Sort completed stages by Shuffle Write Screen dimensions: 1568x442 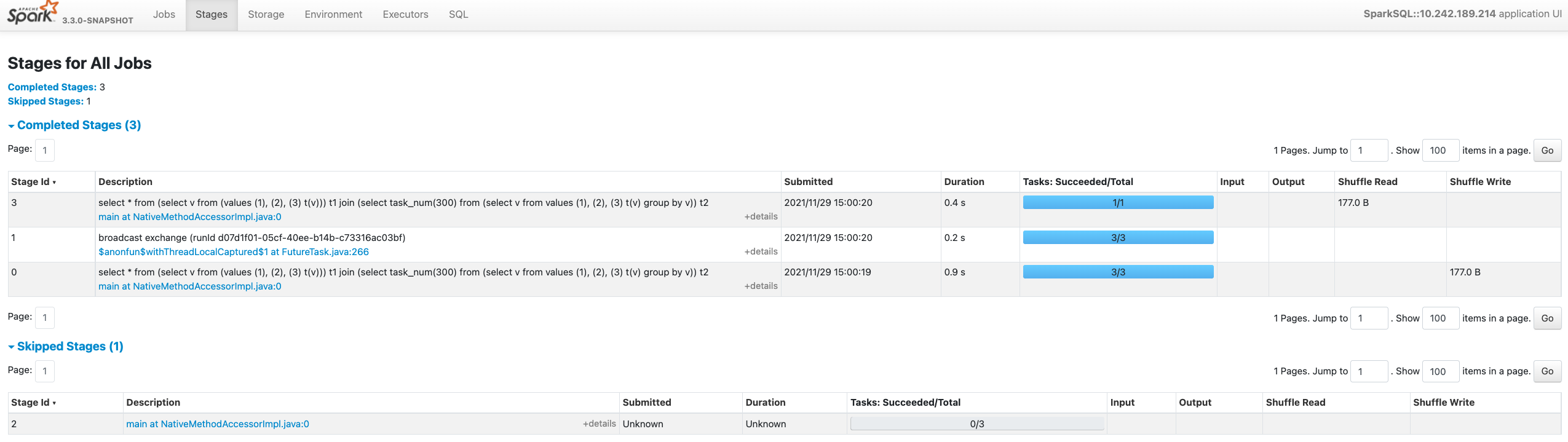pyautogui.click(x=1480, y=182)
